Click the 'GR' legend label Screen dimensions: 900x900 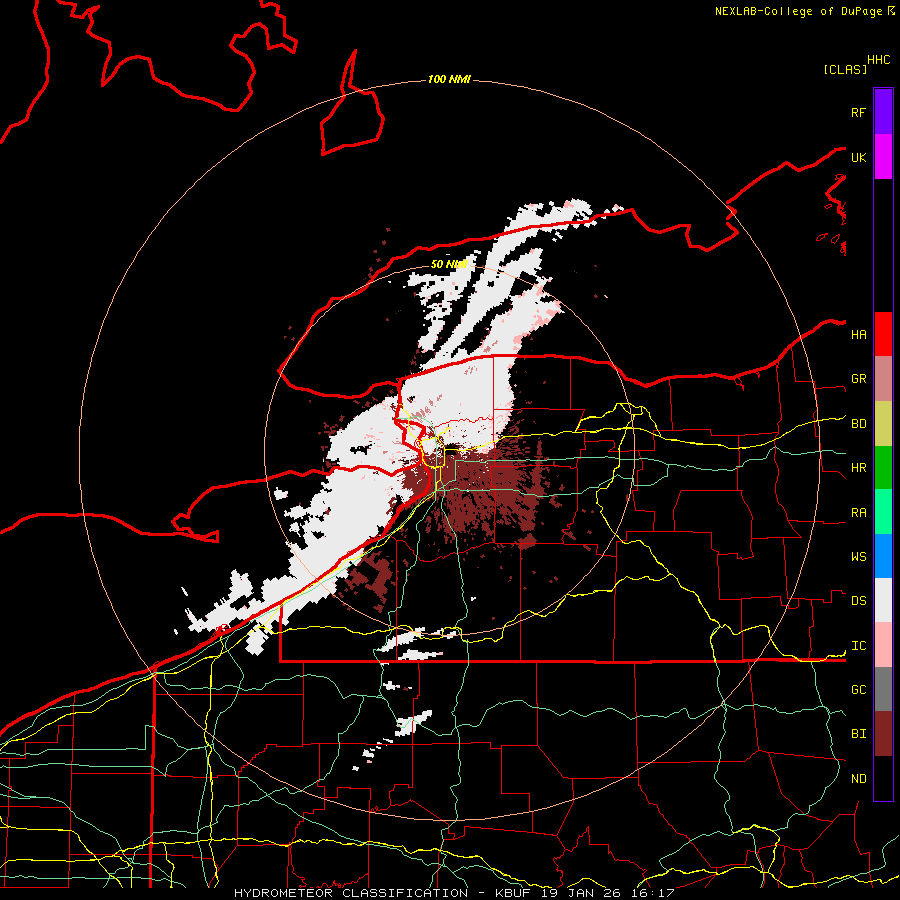(859, 379)
